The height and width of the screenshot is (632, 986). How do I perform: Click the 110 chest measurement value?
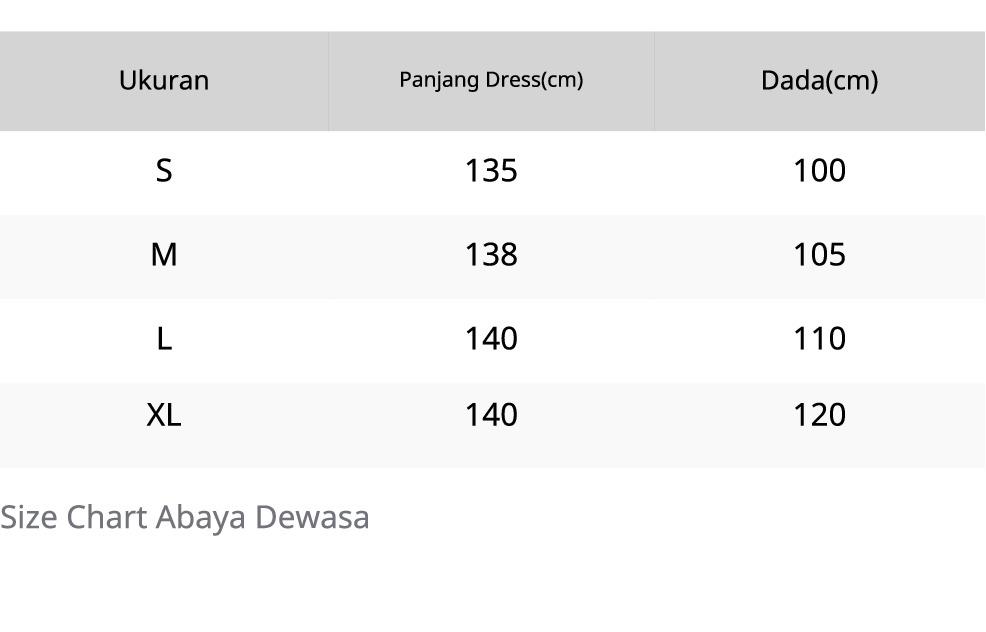pyautogui.click(x=819, y=339)
